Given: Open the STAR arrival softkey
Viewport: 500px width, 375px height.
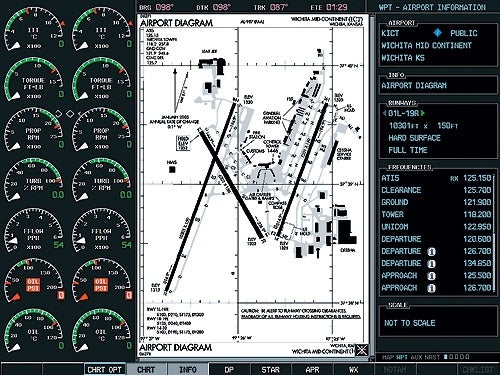Looking at the screenshot, I should click(270, 369).
